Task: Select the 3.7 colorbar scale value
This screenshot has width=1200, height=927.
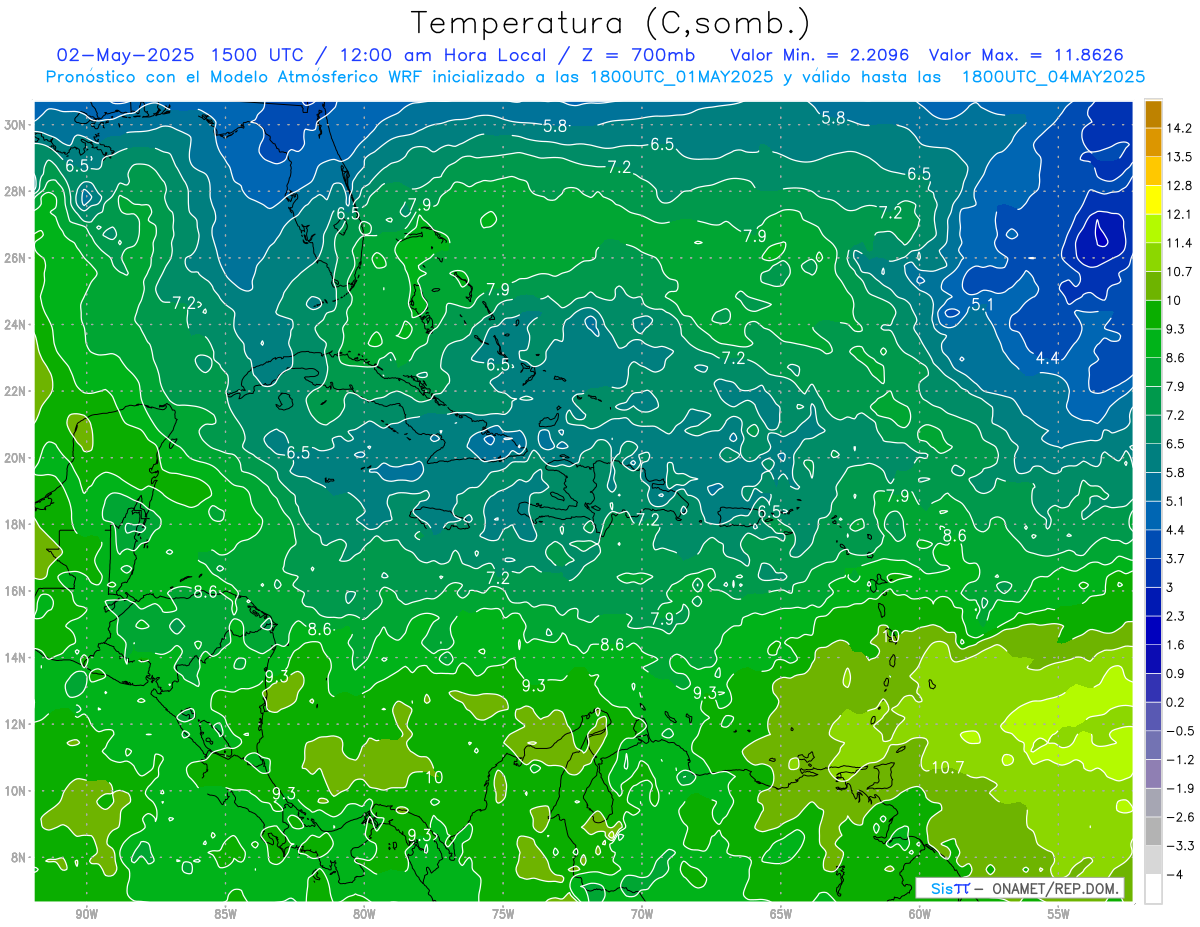Action: point(1176,558)
